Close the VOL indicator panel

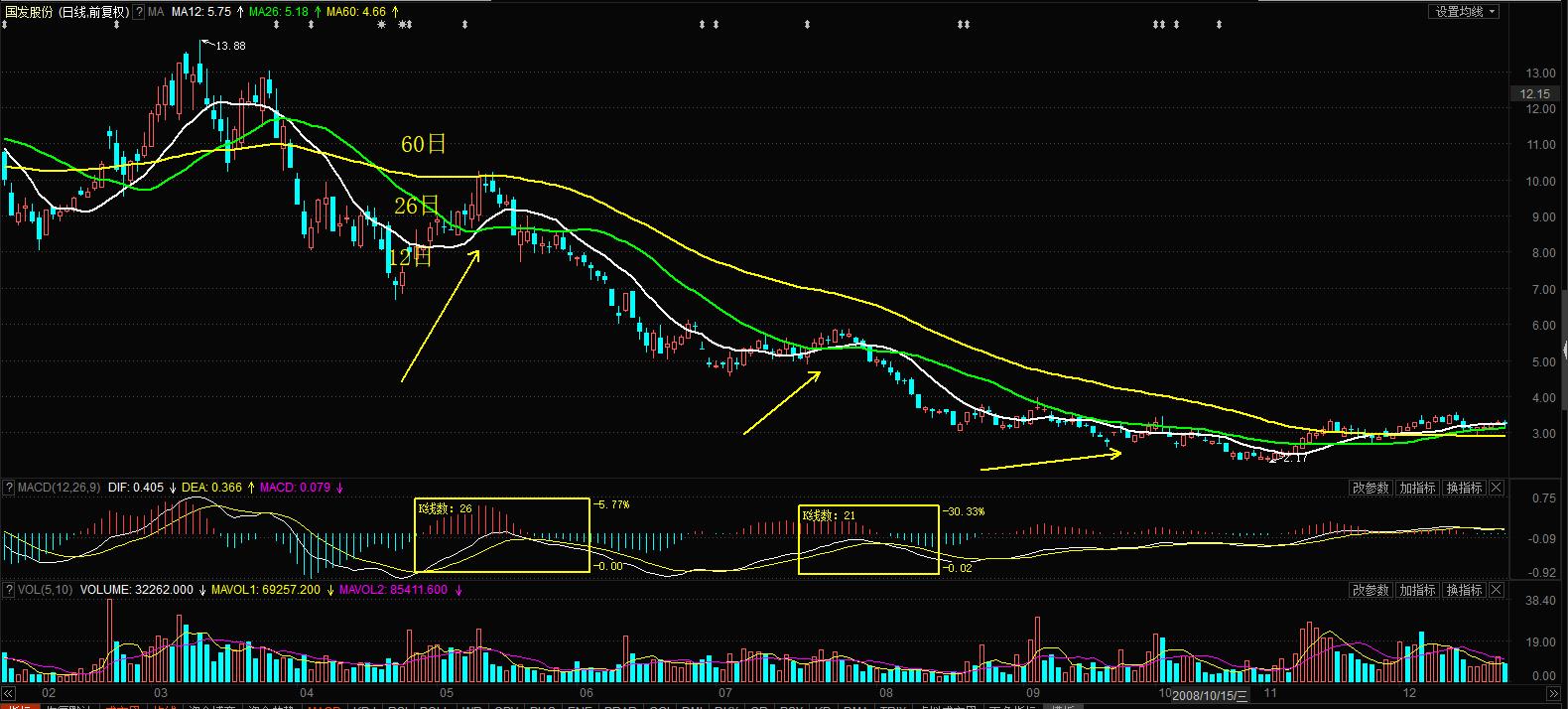click(1497, 590)
